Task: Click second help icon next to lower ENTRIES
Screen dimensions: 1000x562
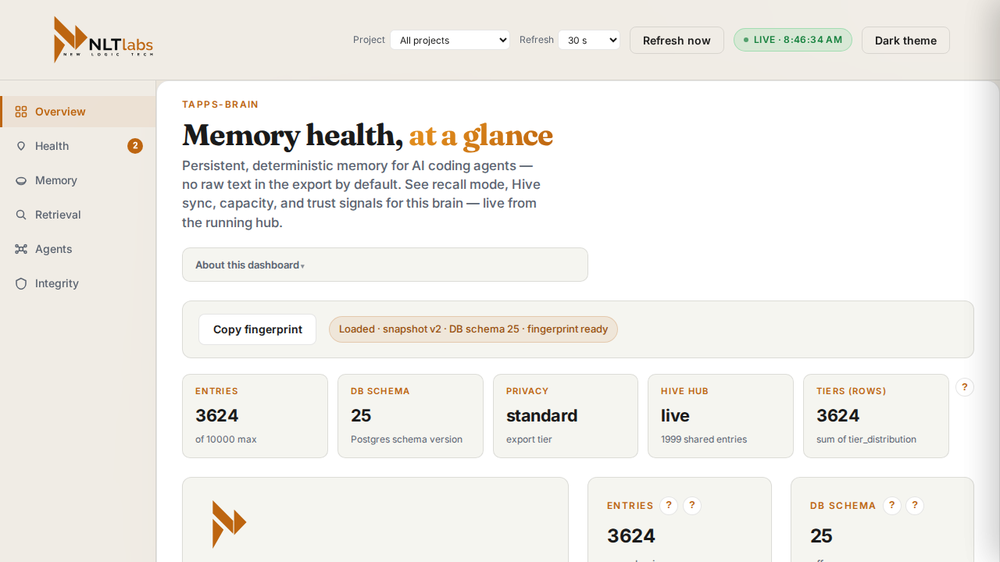Action: click(x=692, y=505)
